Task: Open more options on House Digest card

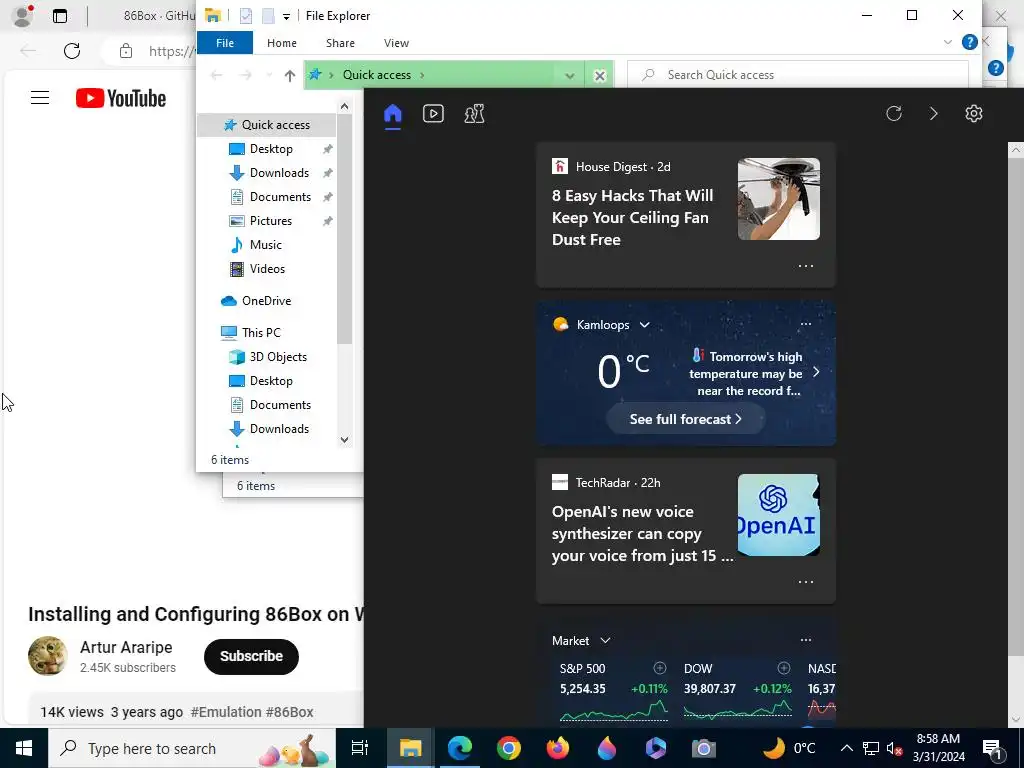Action: coord(806,266)
